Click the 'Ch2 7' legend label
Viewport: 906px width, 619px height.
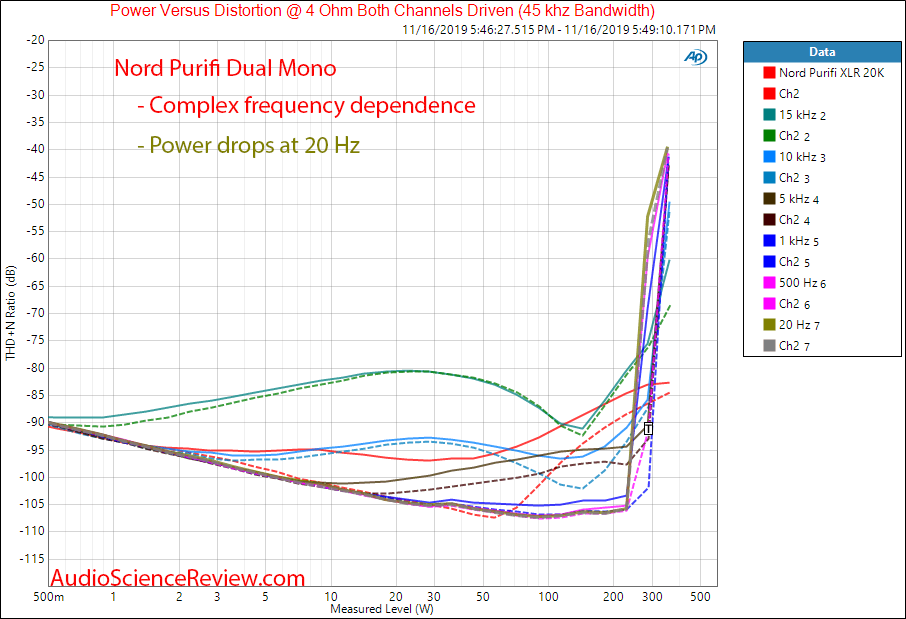pyautogui.click(x=794, y=346)
